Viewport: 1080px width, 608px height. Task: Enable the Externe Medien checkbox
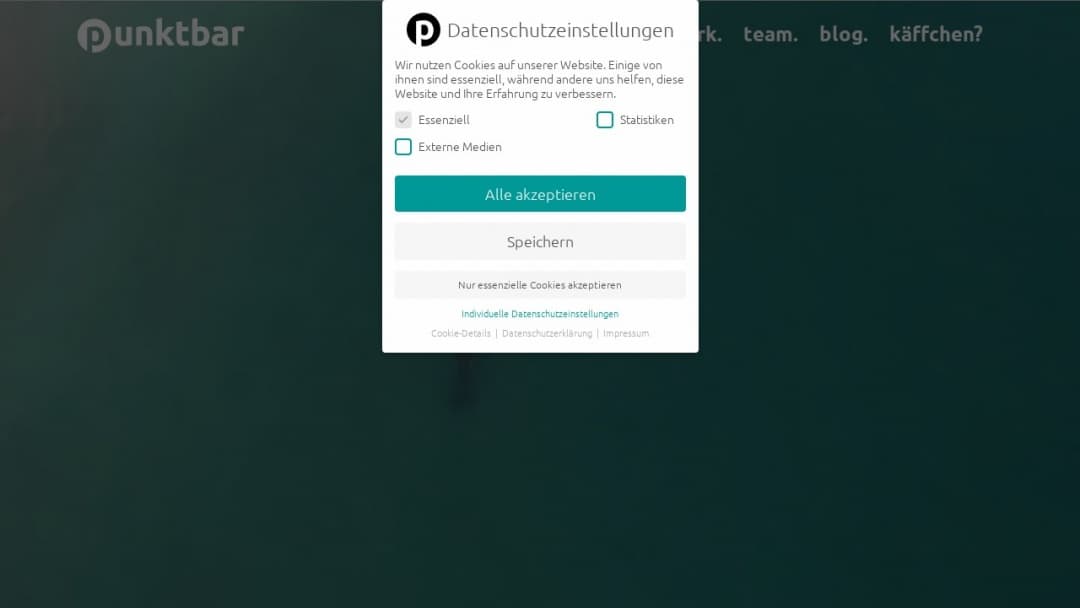click(403, 146)
